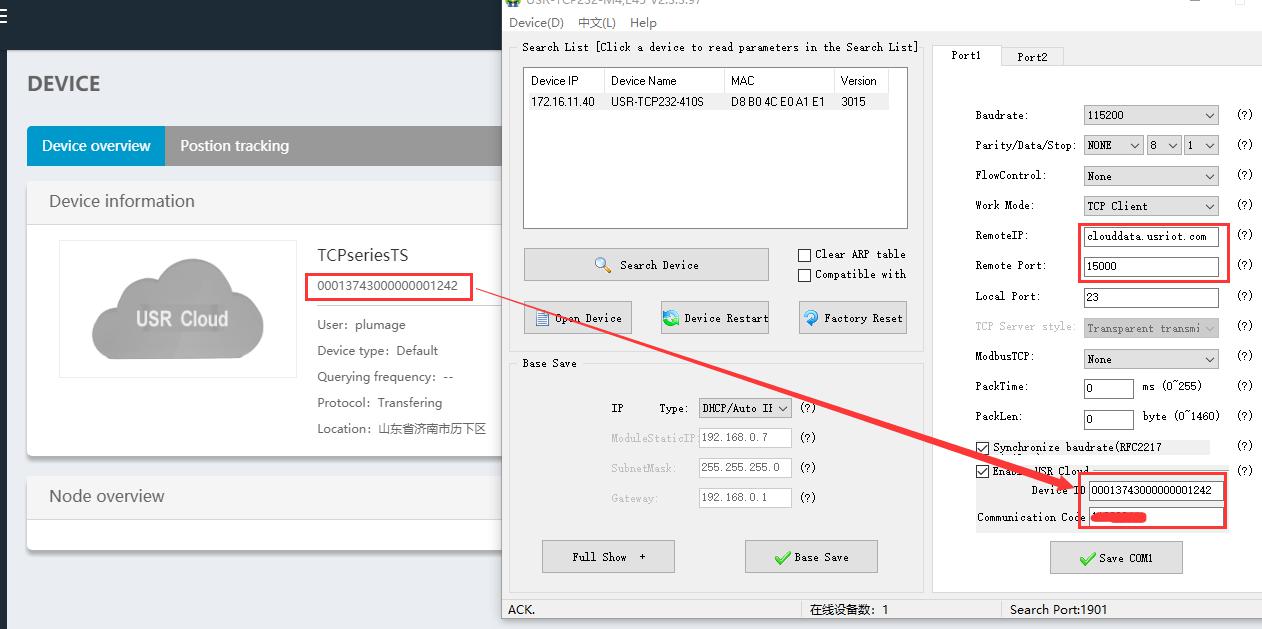Open the TCP Server style dropdown
Viewport: 1262px width, 629px height.
click(x=1151, y=328)
